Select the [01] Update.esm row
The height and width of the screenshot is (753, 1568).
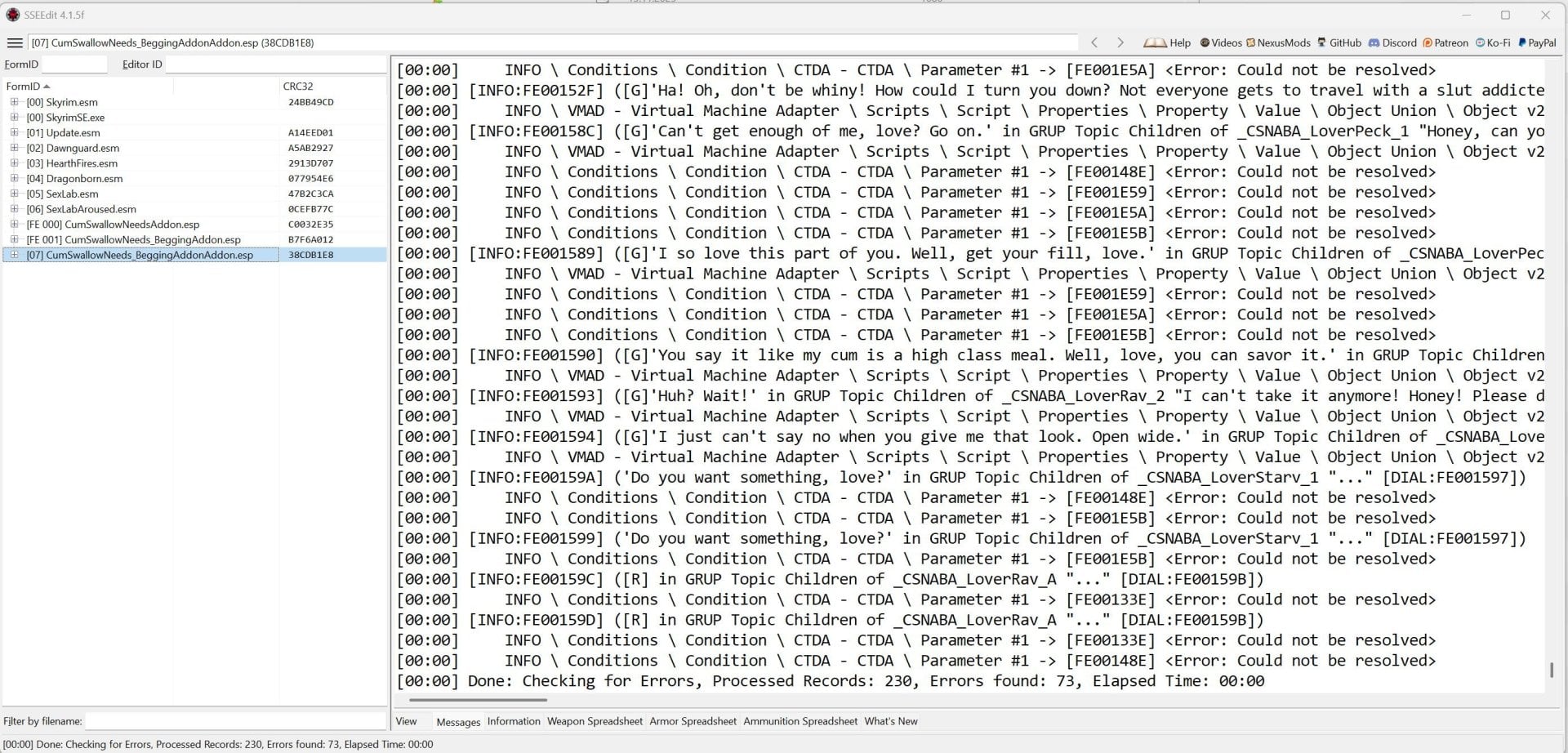[x=194, y=132]
